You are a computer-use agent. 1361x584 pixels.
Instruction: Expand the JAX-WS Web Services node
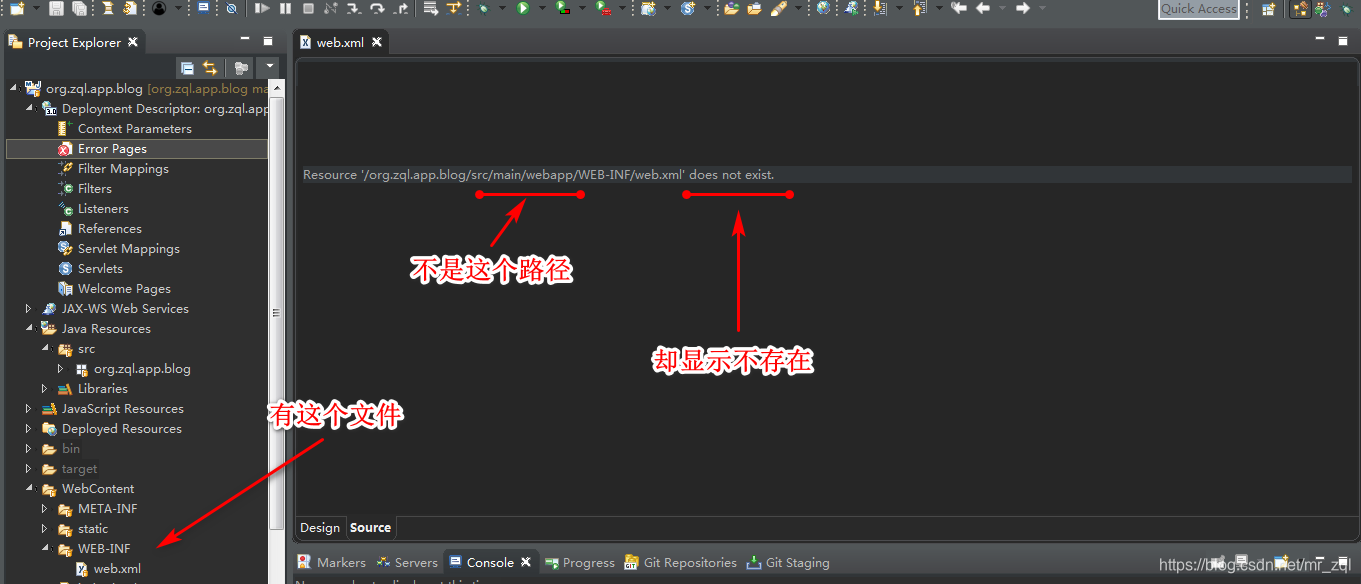[x=29, y=308]
